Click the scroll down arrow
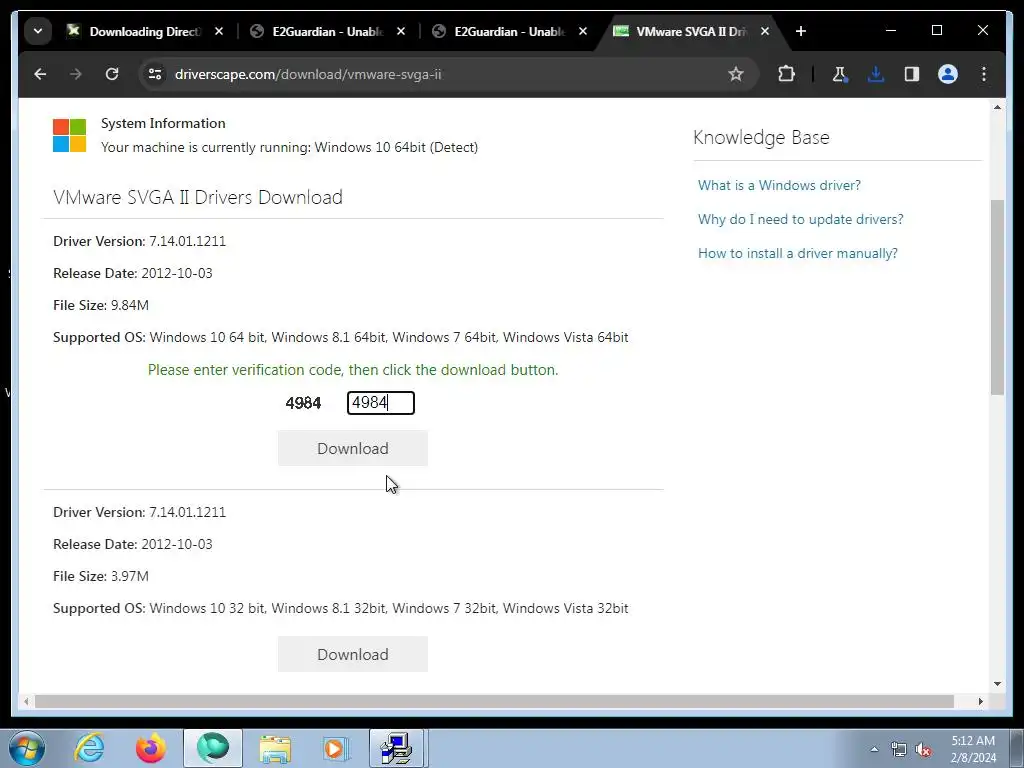Screen dimensions: 1024x768 (997, 684)
